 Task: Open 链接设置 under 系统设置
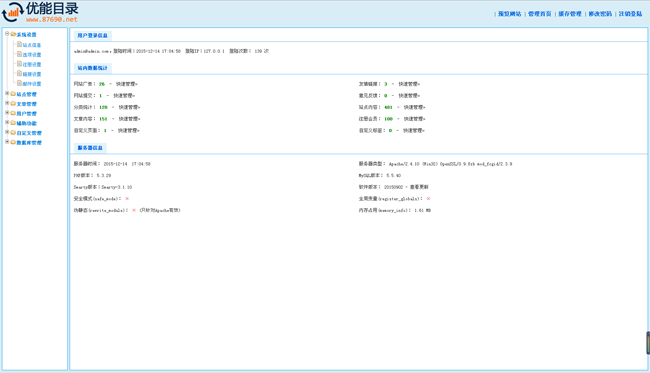point(32,74)
